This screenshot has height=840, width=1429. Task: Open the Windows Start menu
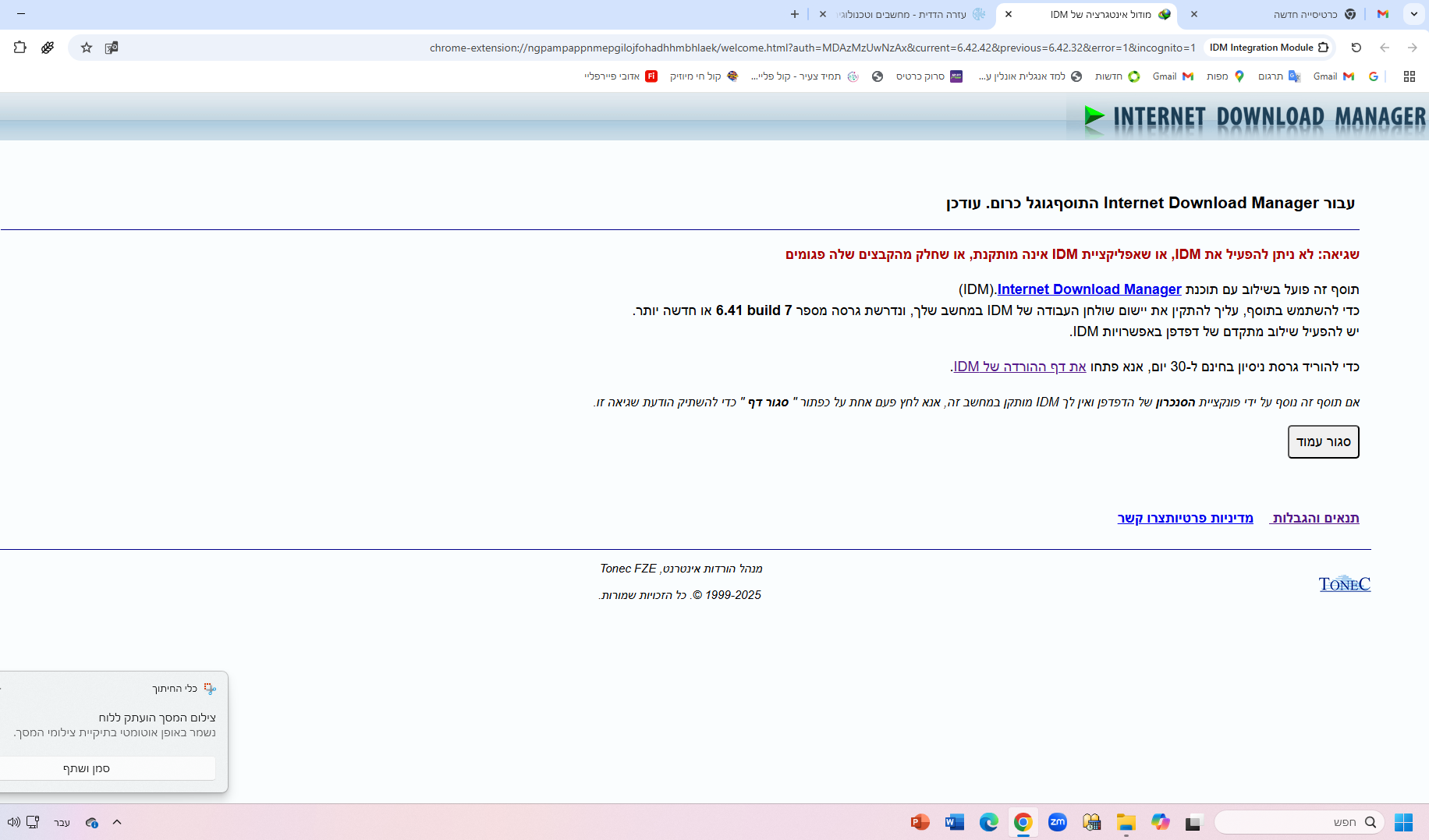[x=1403, y=822]
